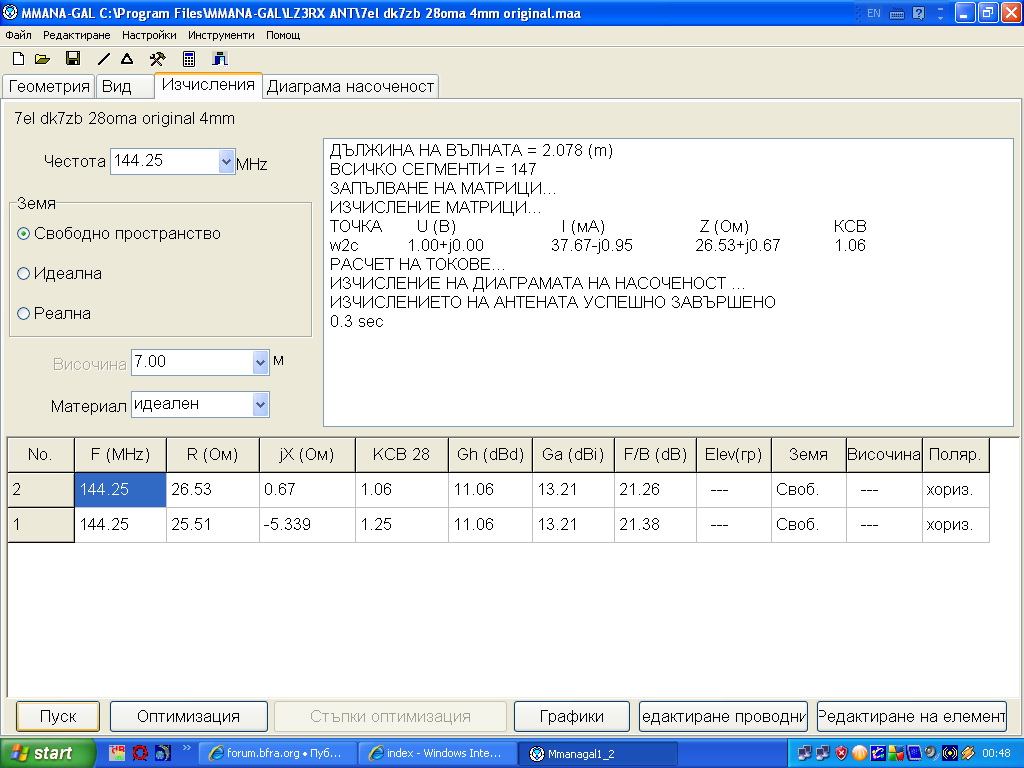This screenshot has height=768, width=1024.
Task: Click the exit door icon
Action: [220, 59]
